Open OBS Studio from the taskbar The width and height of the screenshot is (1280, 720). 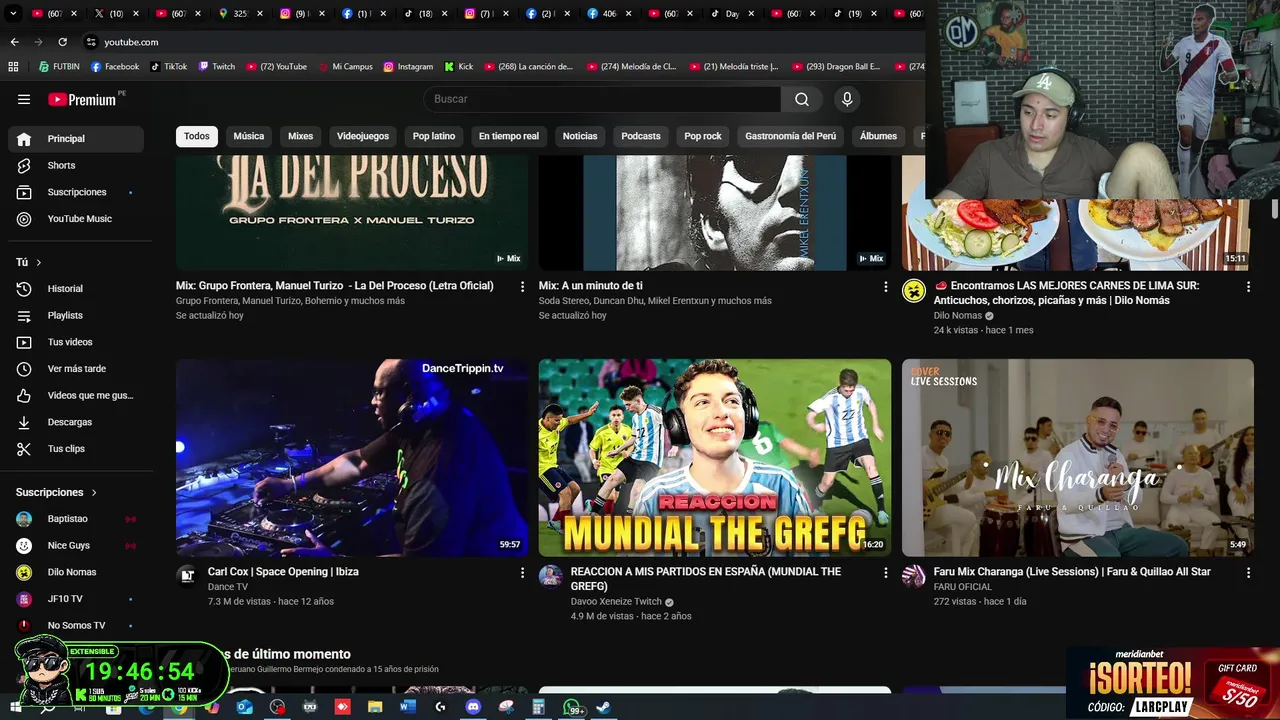(277, 707)
